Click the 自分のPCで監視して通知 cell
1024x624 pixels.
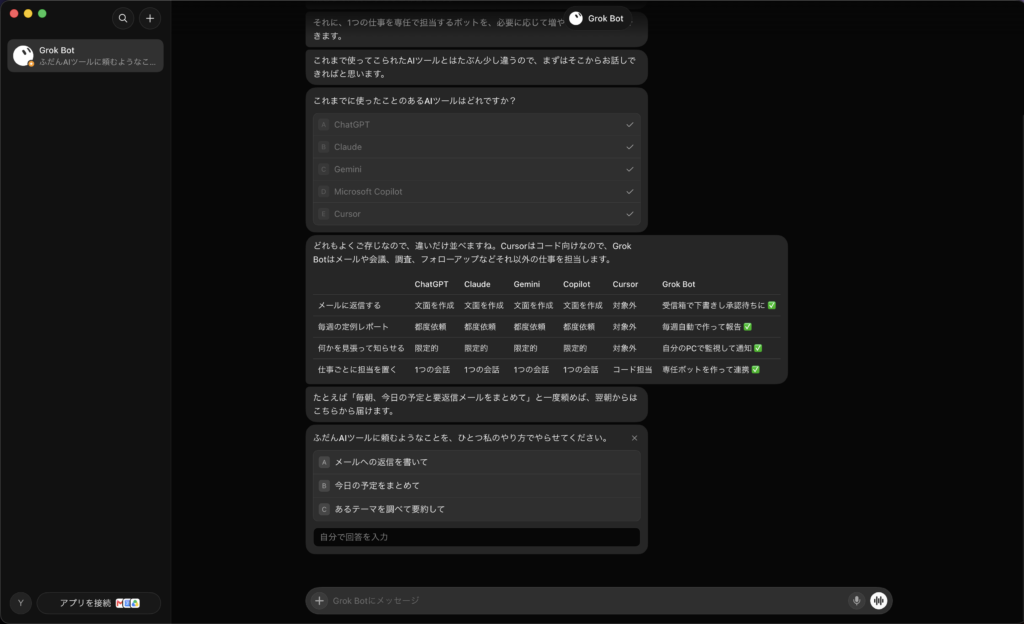[712, 349]
